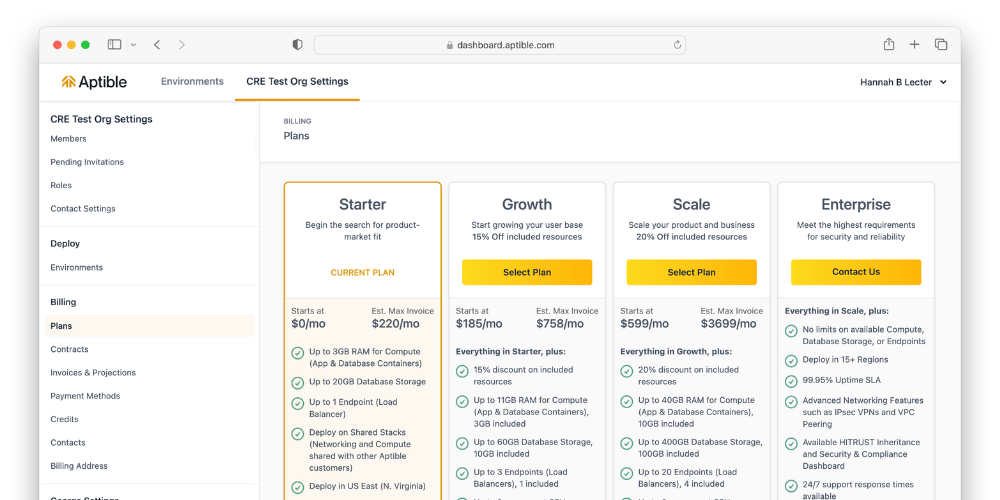Click the Enterprise Contact Us button

click(856, 272)
